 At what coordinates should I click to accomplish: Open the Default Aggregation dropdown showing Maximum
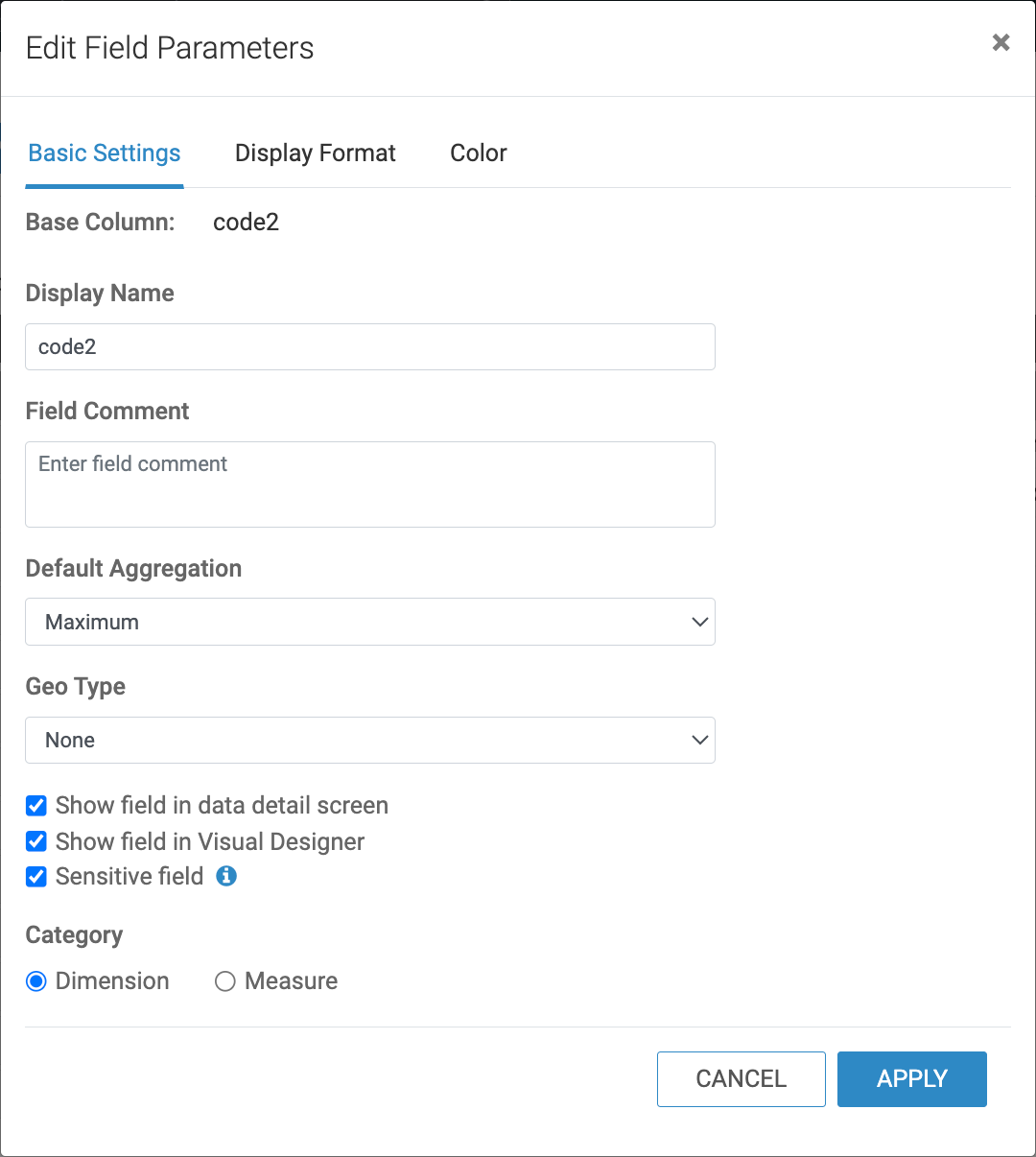[x=370, y=622]
